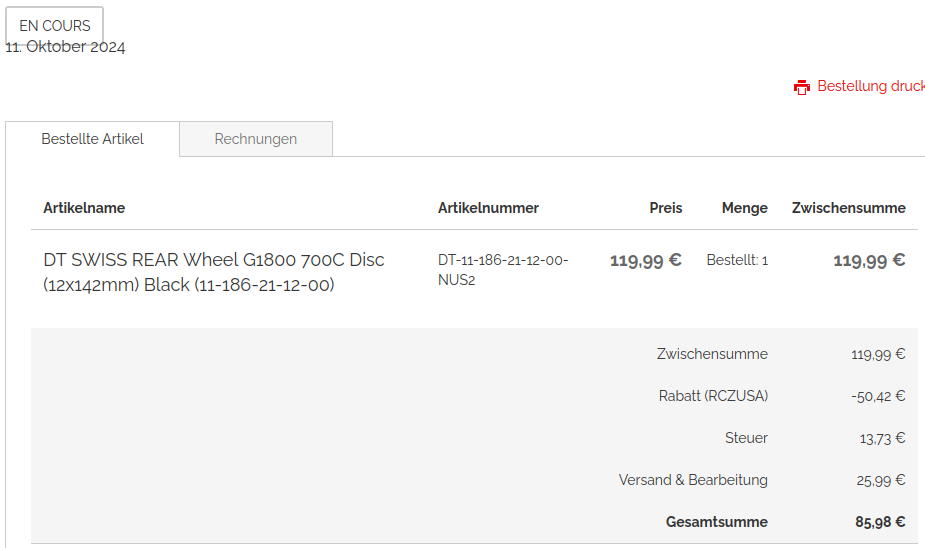Image resolution: width=925 pixels, height=548 pixels.
Task: Click the Preis column header
Action: 666,208
